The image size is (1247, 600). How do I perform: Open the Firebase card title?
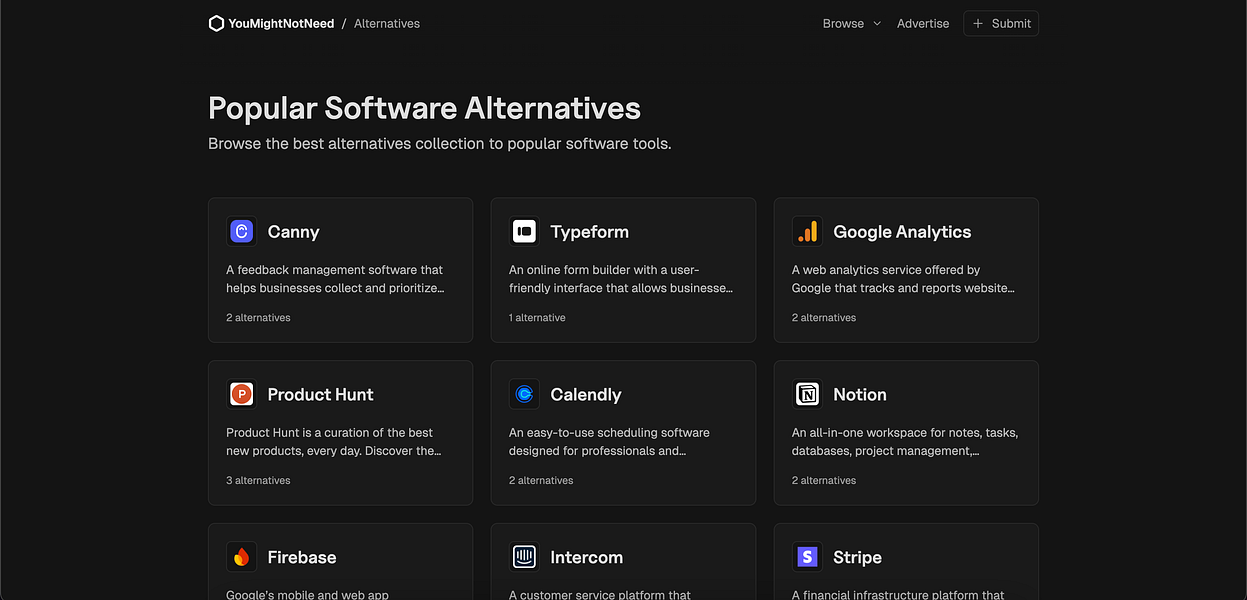click(301, 558)
